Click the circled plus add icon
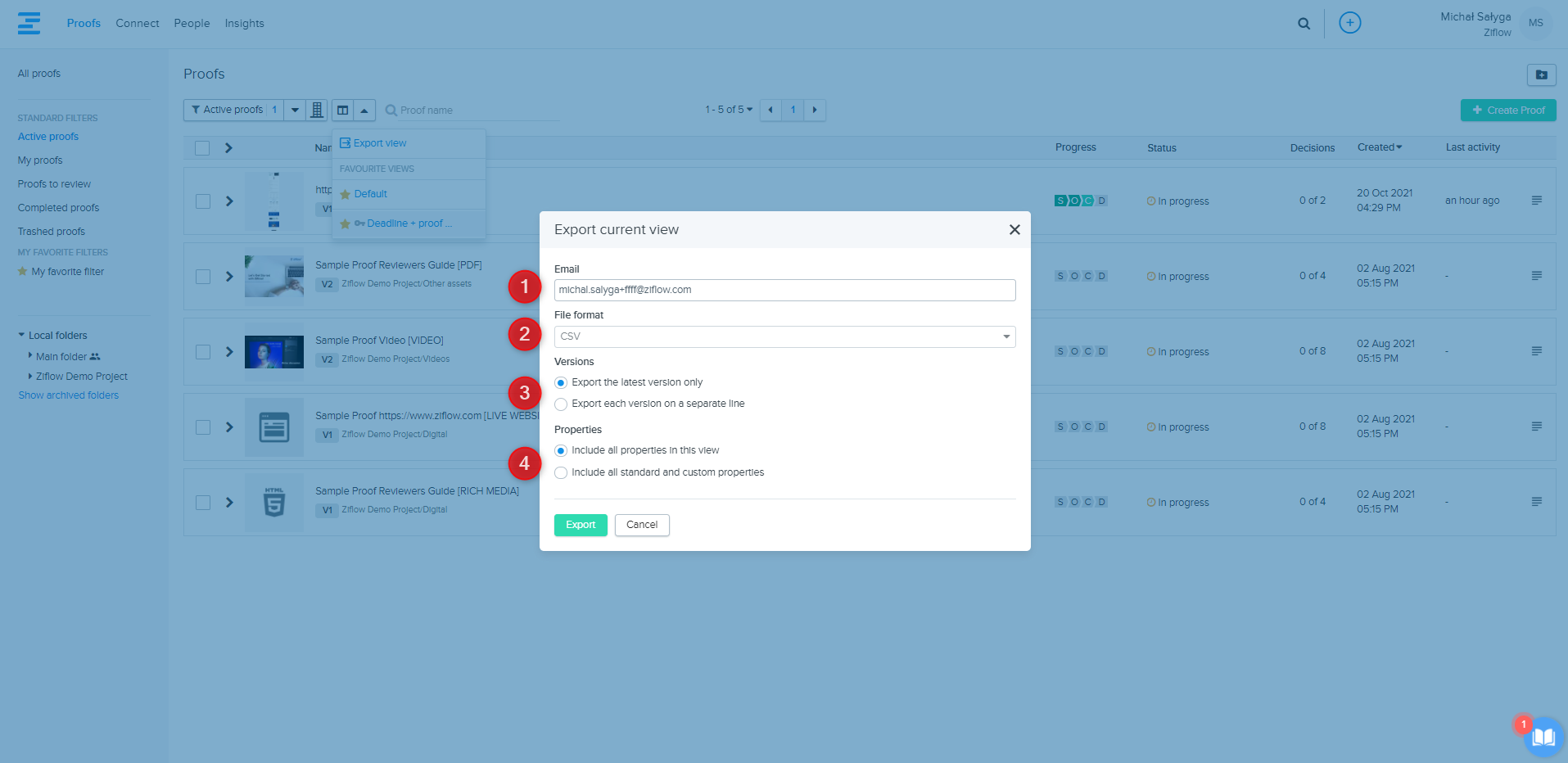This screenshot has width=1568, height=763. tap(1349, 23)
